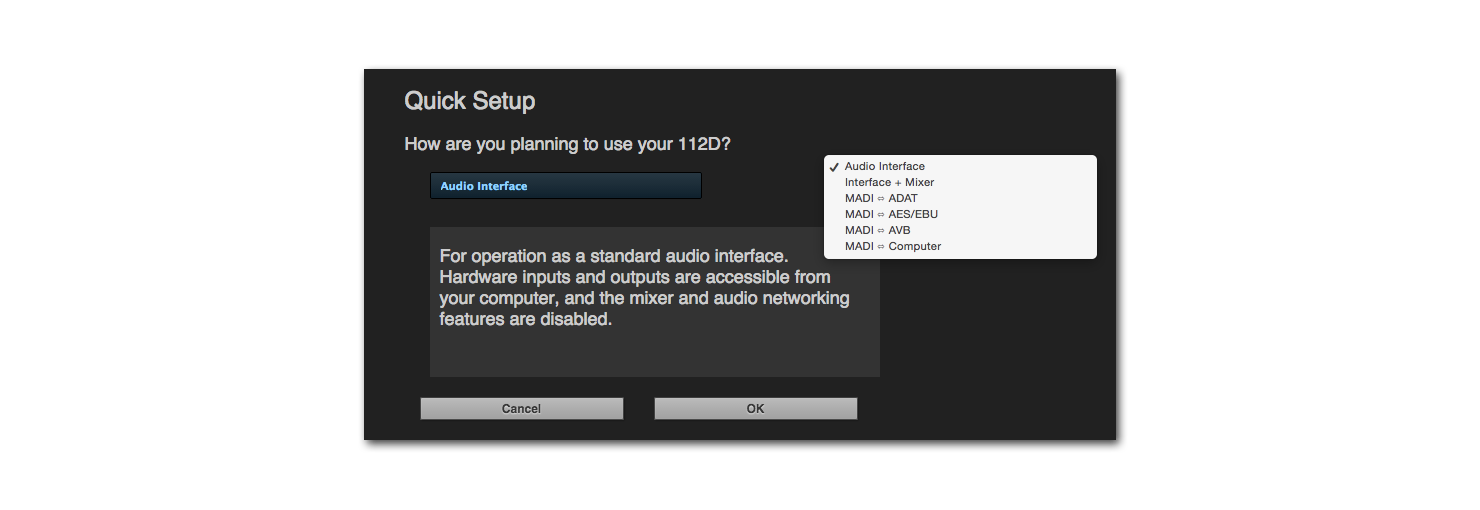Confirm setup with the OK button

click(755, 408)
